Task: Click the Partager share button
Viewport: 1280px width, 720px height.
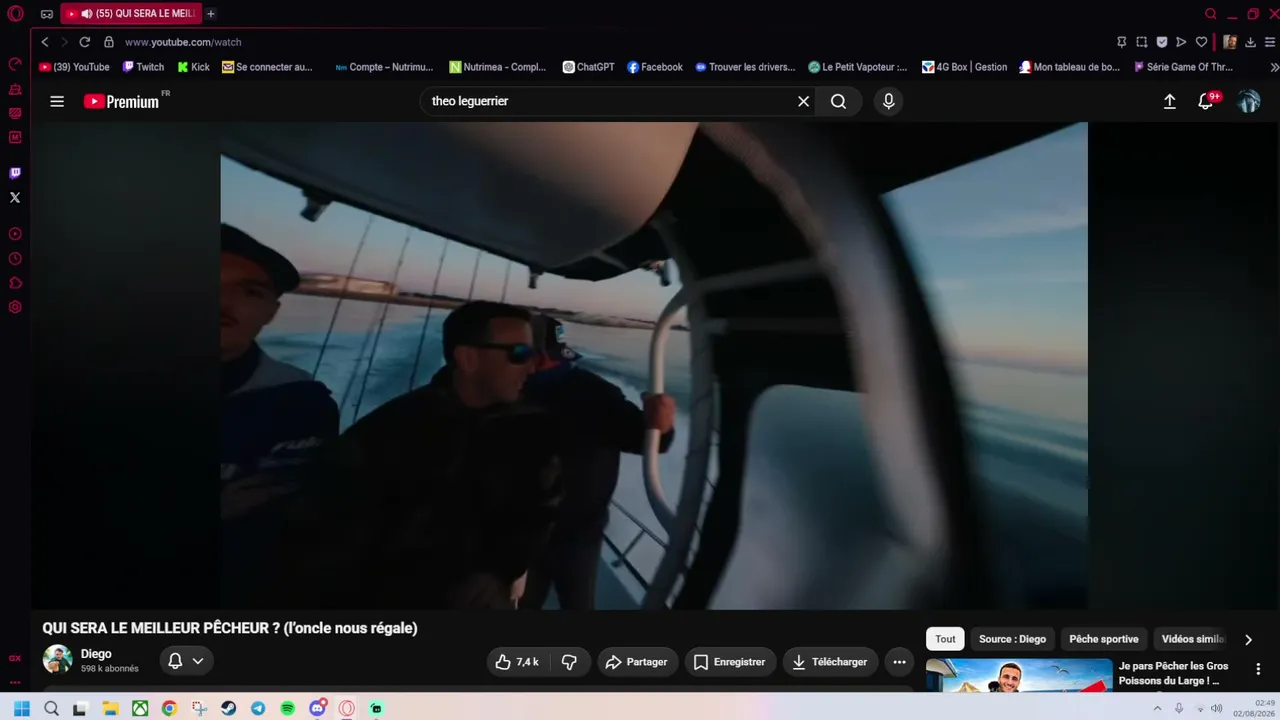Action: click(x=637, y=662)
